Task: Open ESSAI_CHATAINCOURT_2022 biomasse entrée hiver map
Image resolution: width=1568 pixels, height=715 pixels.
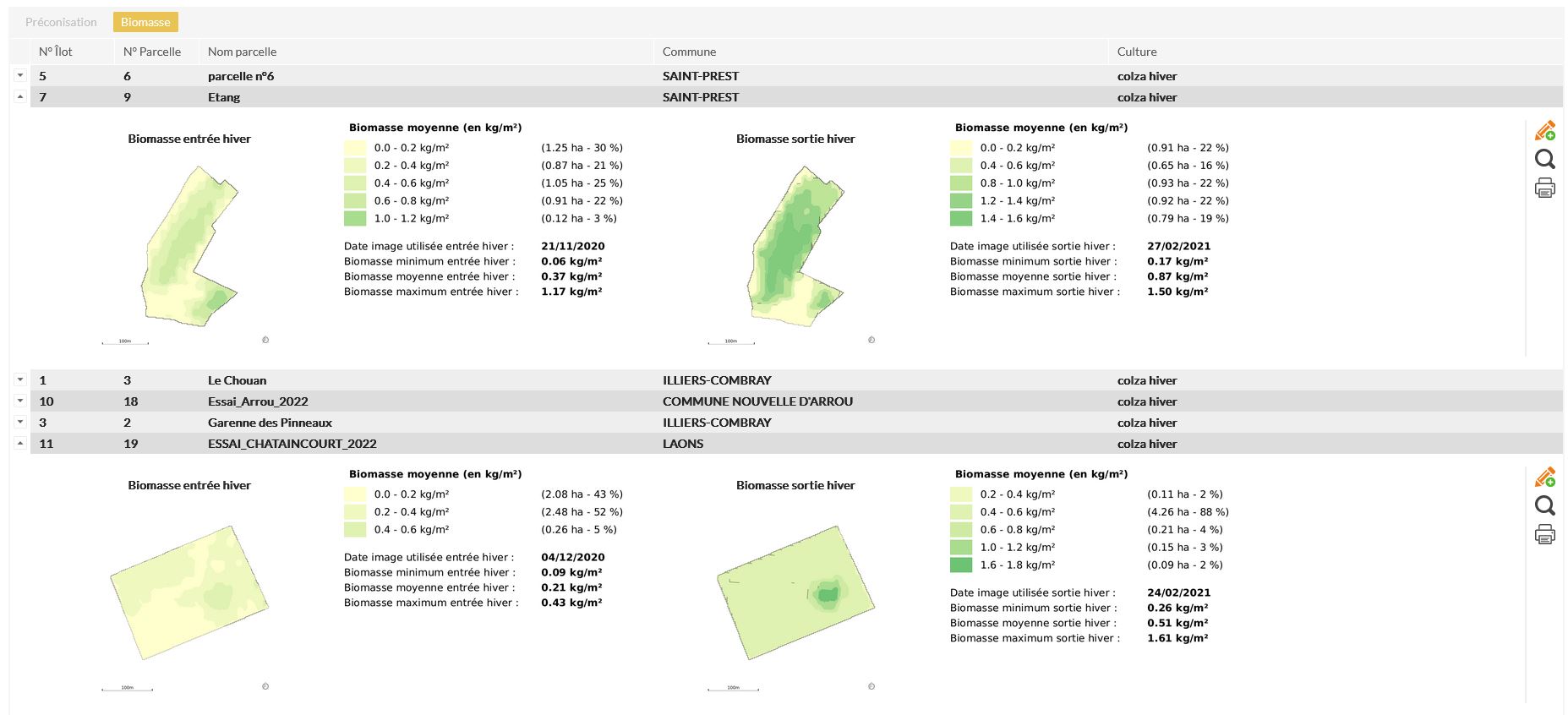Action: 189,592
